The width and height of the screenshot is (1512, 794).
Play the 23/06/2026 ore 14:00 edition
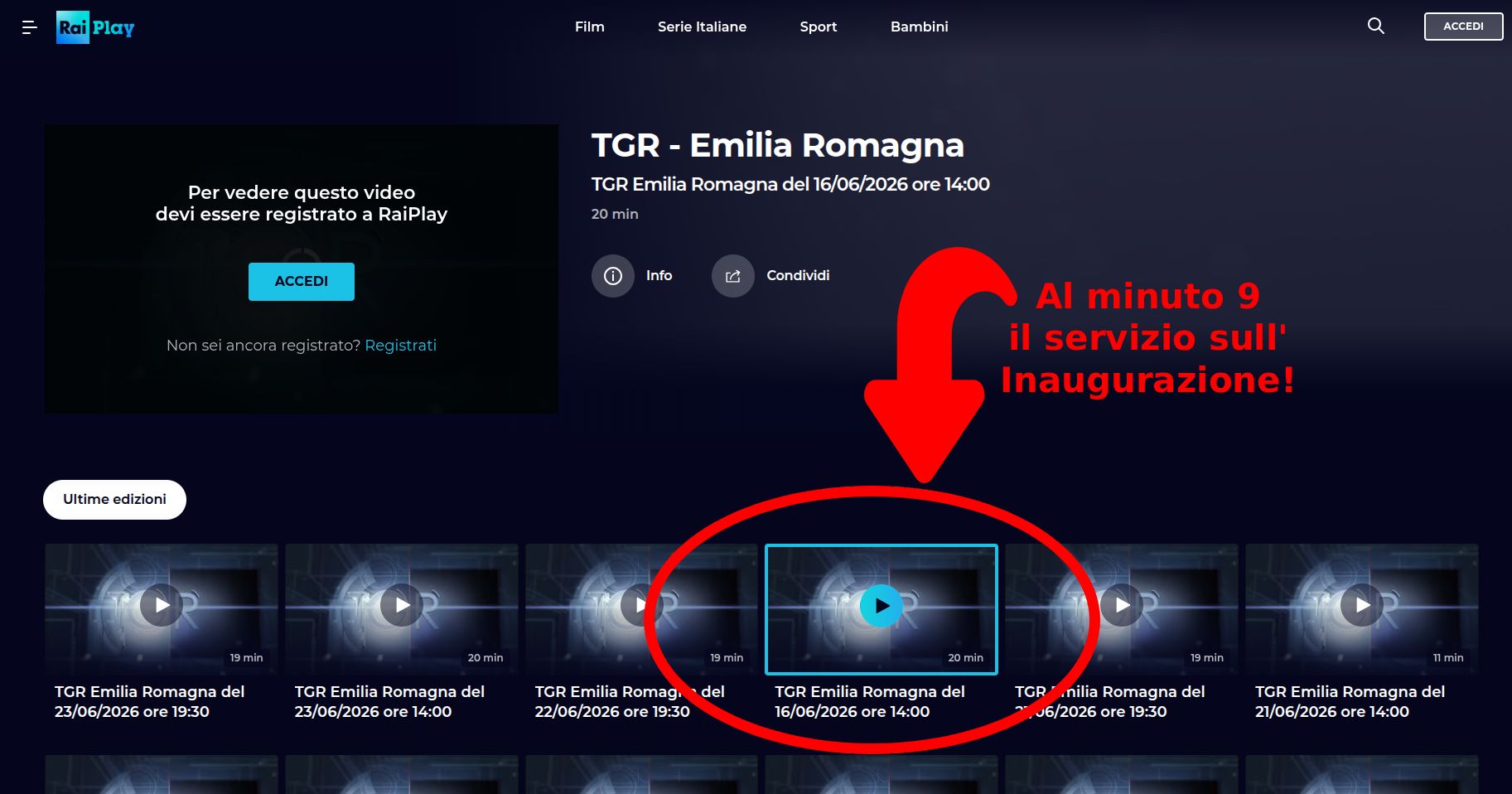[402, 605]
